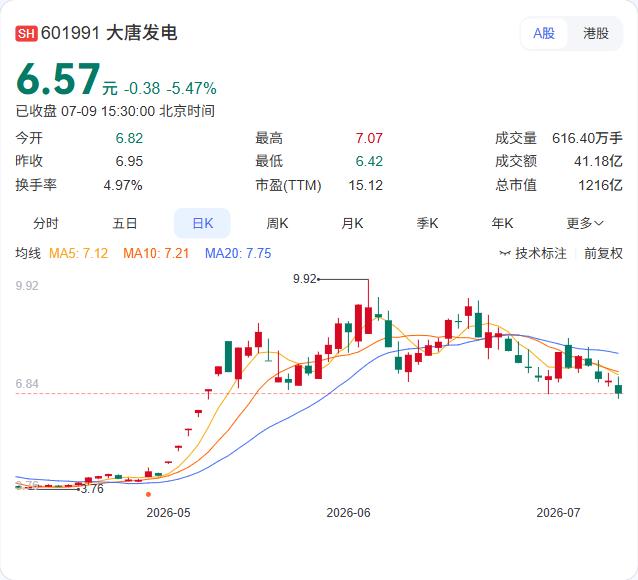Viewport: 638px width, 580px height.
Task: Select the 五日 chart tab
Action: [x=125, y=223]
